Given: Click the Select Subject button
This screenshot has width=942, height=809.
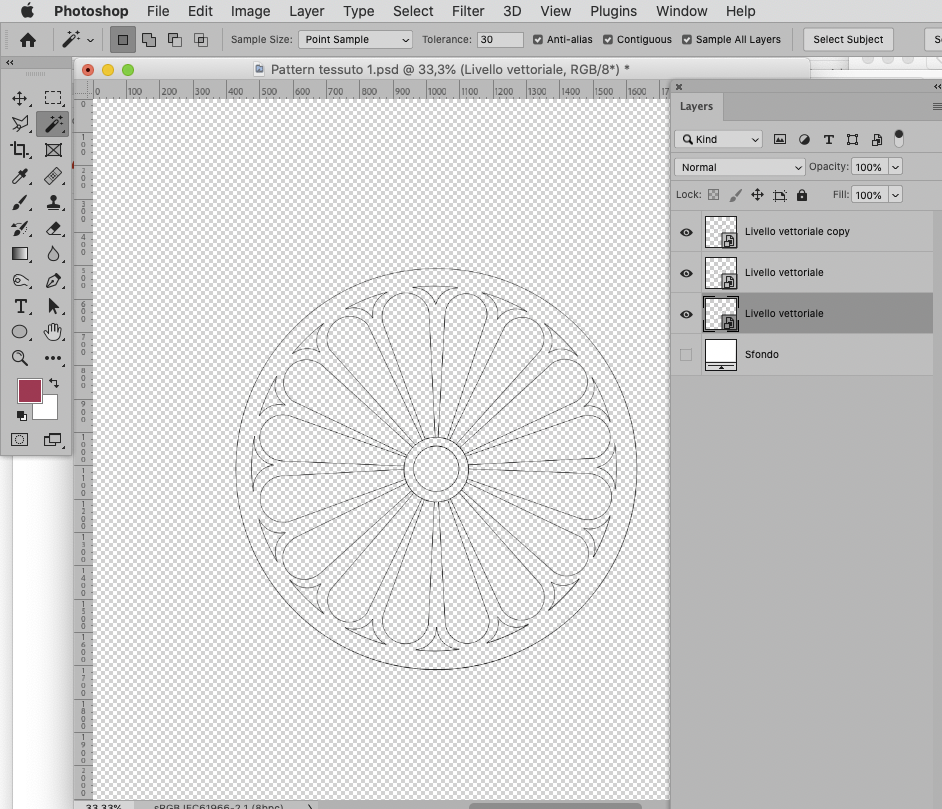Looking at the screenshot, I should click(x=847, y=40).
